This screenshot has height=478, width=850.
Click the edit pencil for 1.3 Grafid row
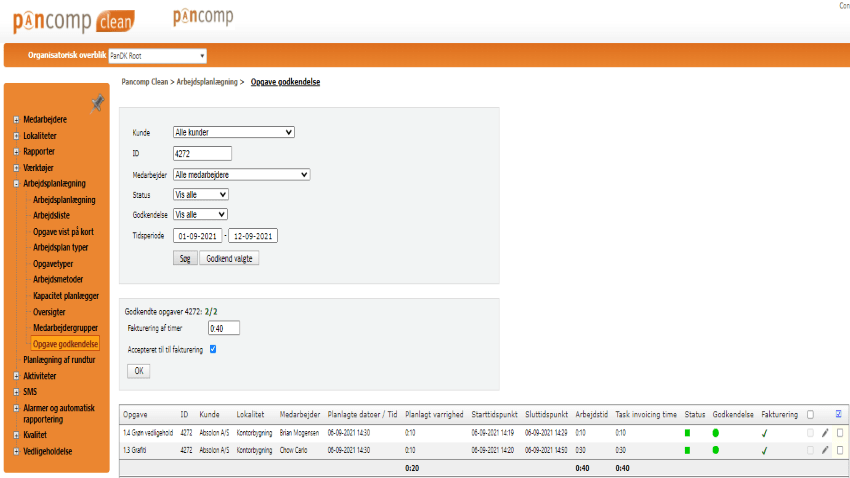click(x=825, y=450)
